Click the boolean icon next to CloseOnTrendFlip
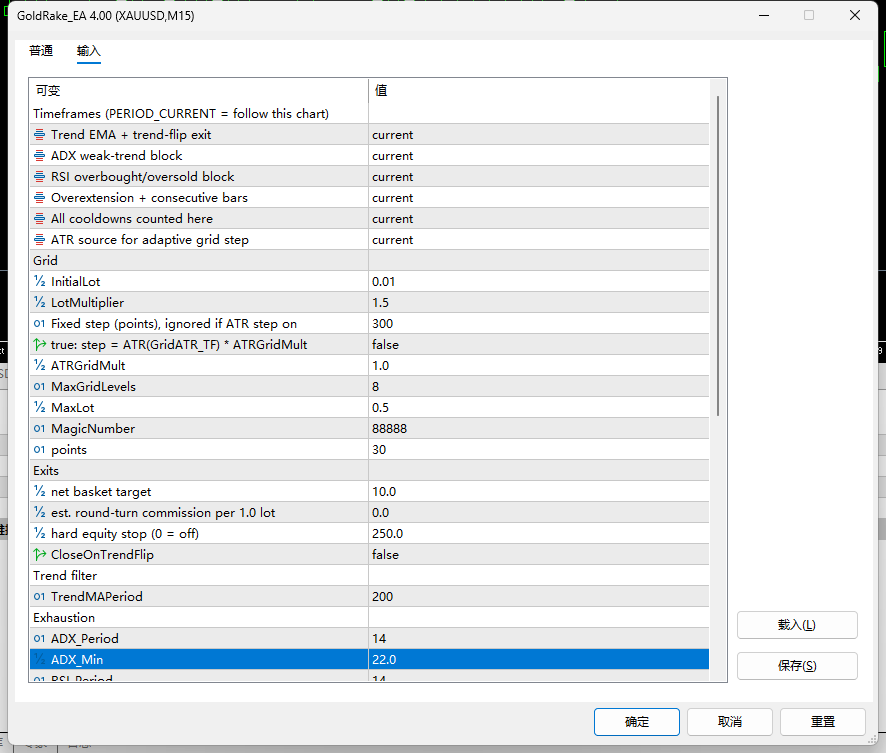This screenshot has width=886, height=753. 40,554
